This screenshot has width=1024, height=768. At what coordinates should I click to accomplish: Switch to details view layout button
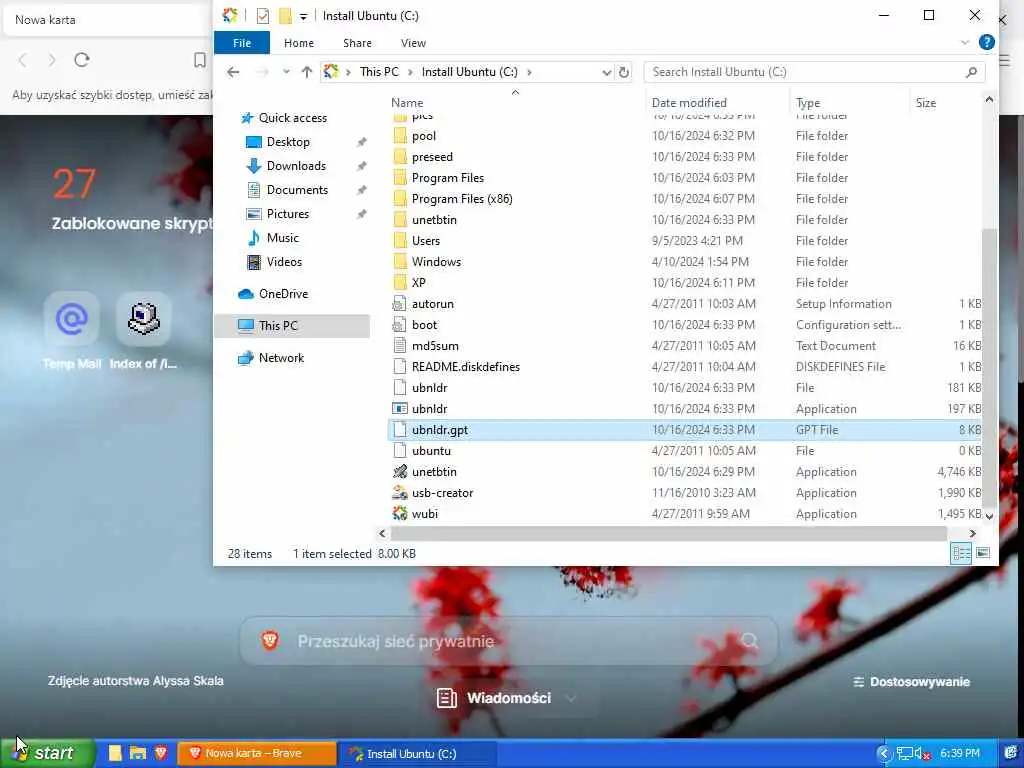(961, 553)
